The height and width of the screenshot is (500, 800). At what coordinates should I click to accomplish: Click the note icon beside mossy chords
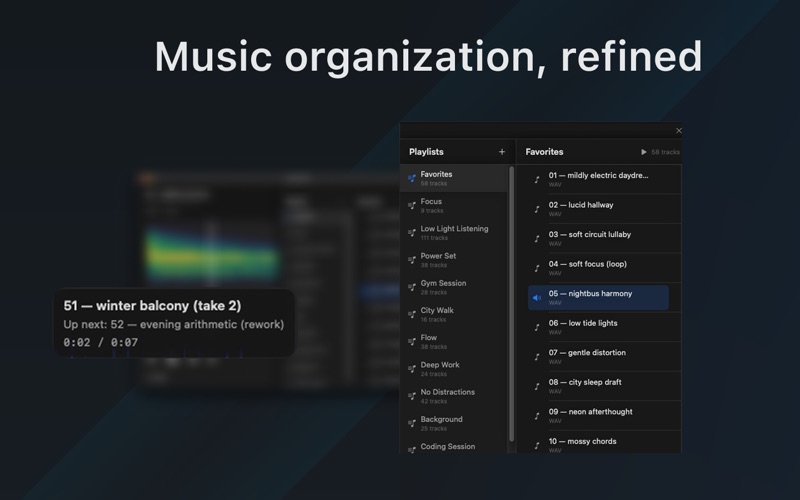(537, 445)
